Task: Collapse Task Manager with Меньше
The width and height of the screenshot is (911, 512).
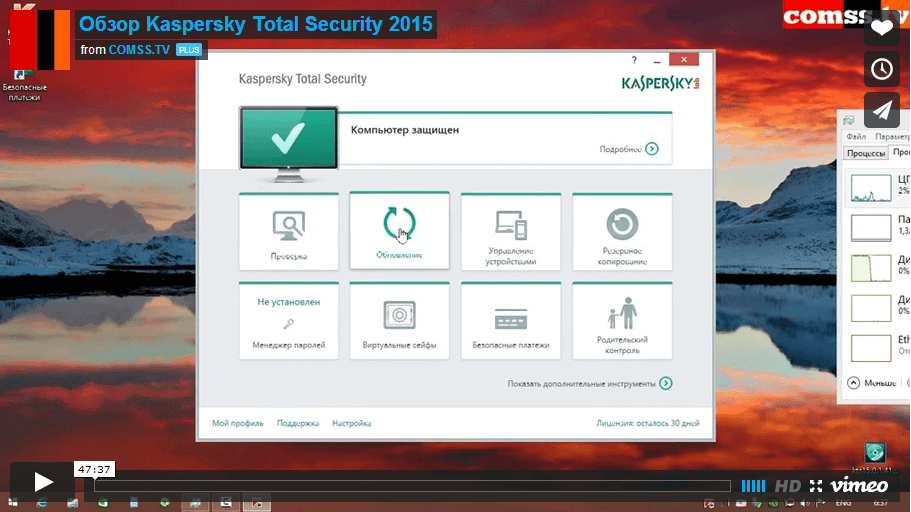Action: coord(872,383)
